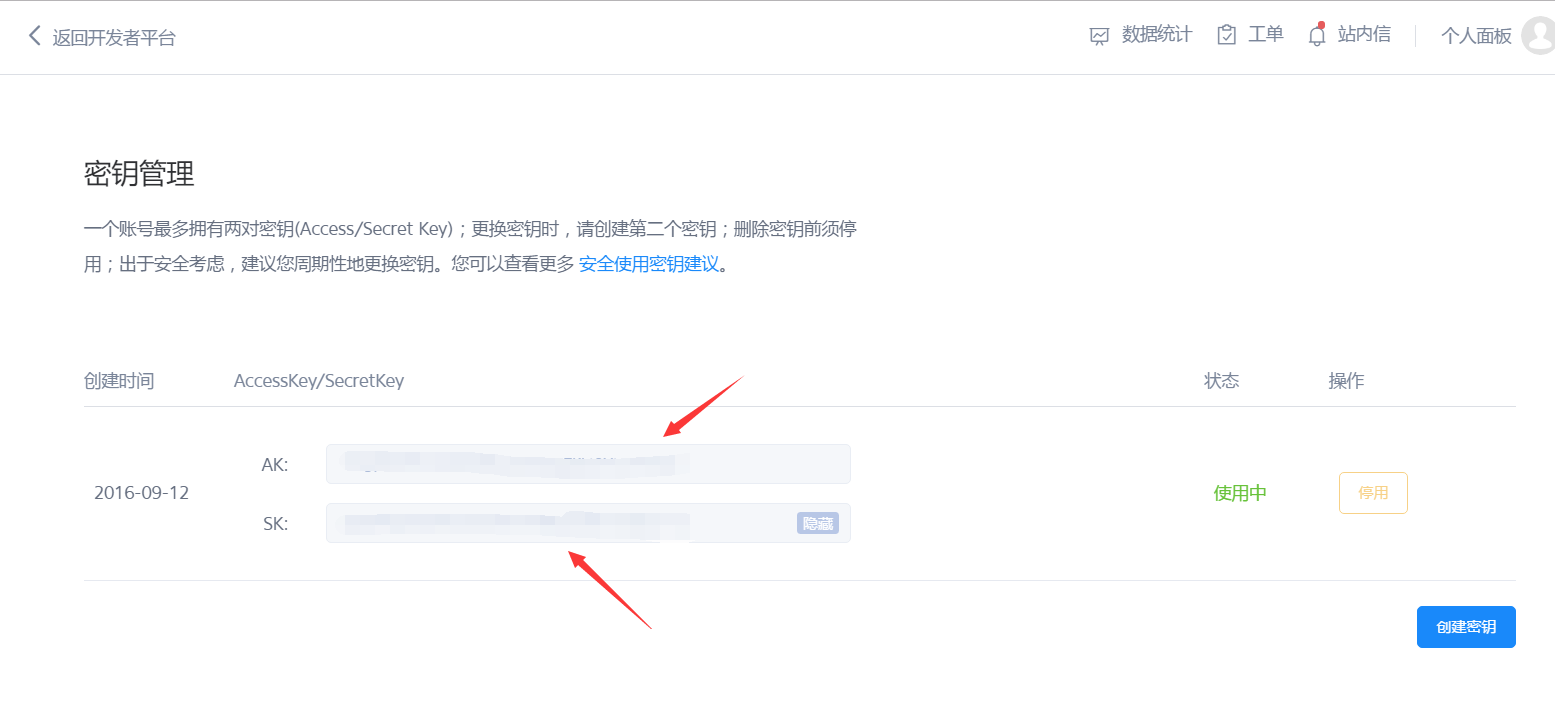Disable the key with 停用 button
Screen dimensions: 1555x721
tap(1373, 493)
